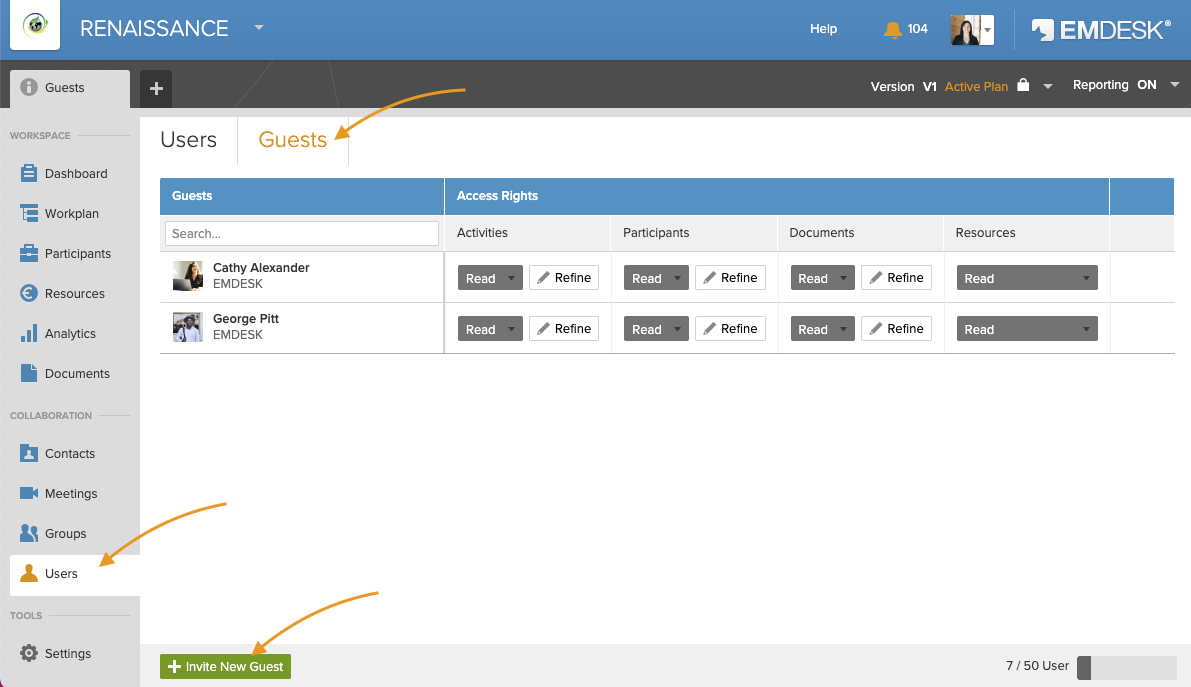Image resolution: width=1191 pixels, height=687 pixels.
Task: Open the Help link
Action: point(823,29)
